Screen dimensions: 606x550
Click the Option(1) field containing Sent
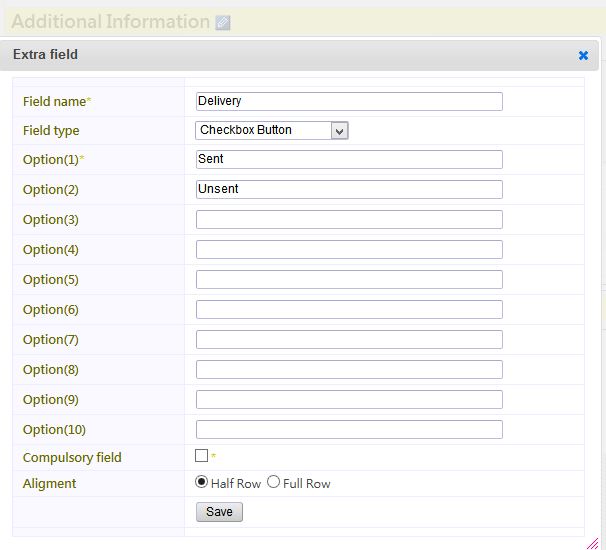click(x=349, y=159)
